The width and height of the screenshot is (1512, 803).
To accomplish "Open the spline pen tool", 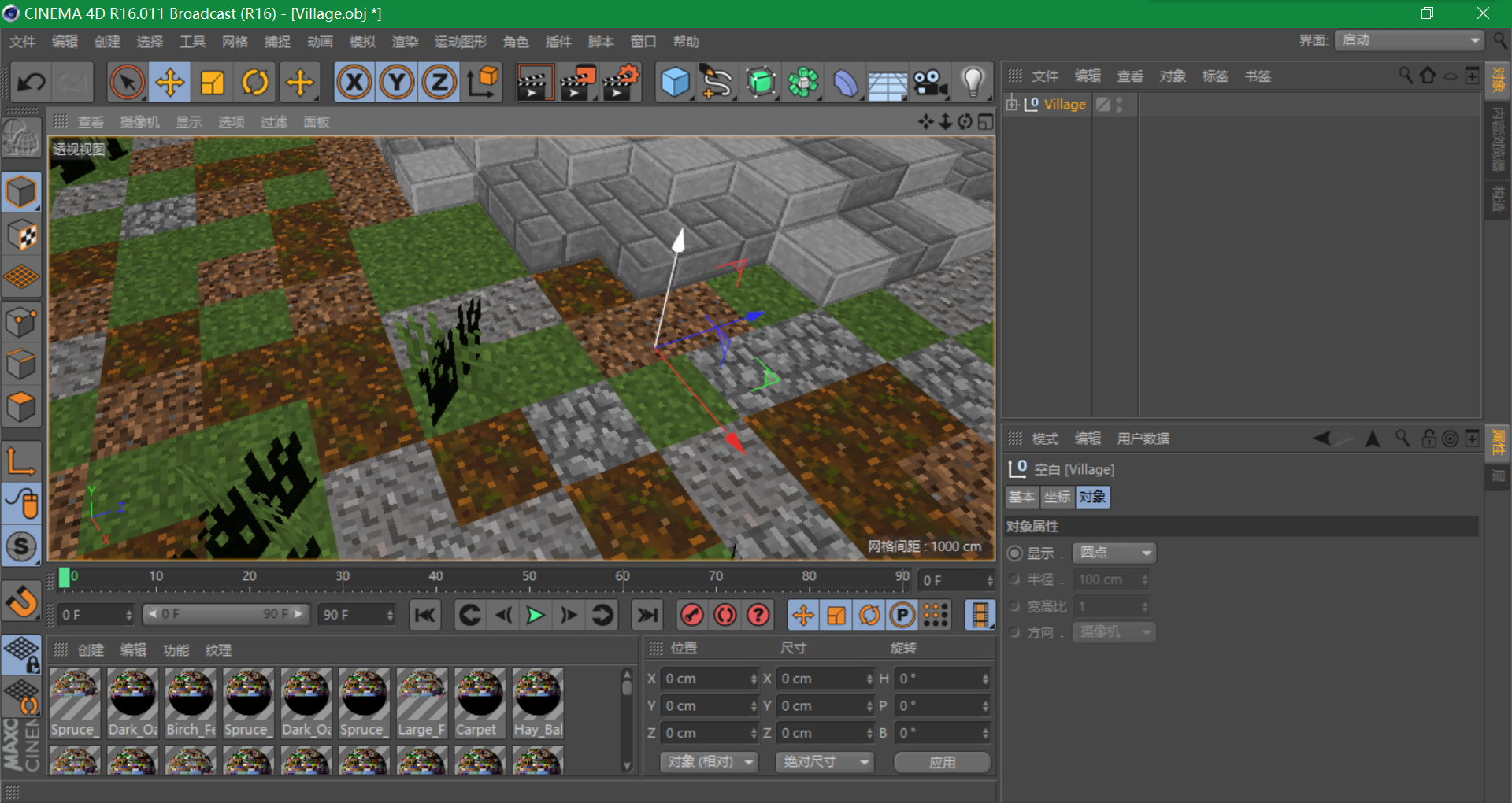I will coord(717,82).
